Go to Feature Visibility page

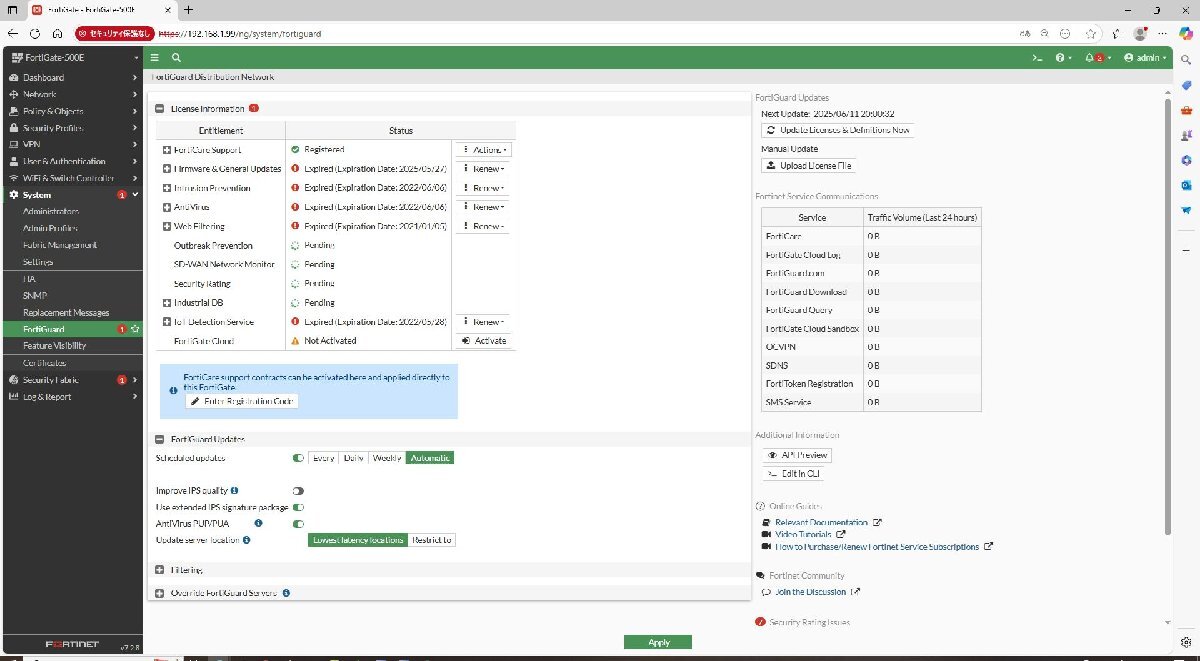[x=72, y=346]
